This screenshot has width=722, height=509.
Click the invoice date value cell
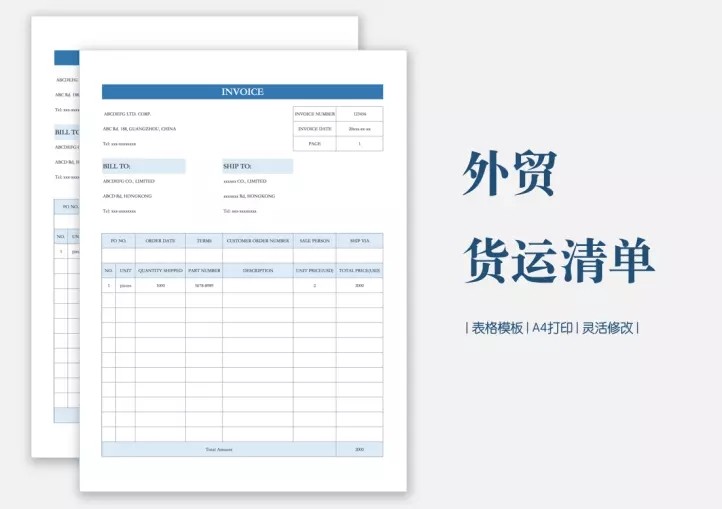[360, 129]
